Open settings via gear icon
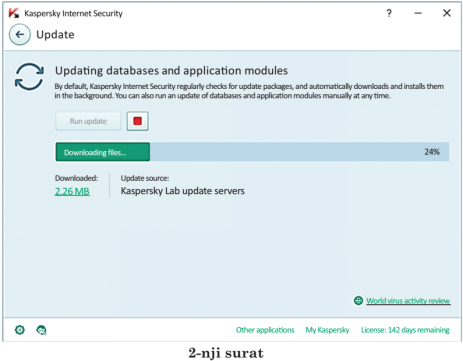Image resolution: width=463 pixels, height=361 pixels. (20, 330)
